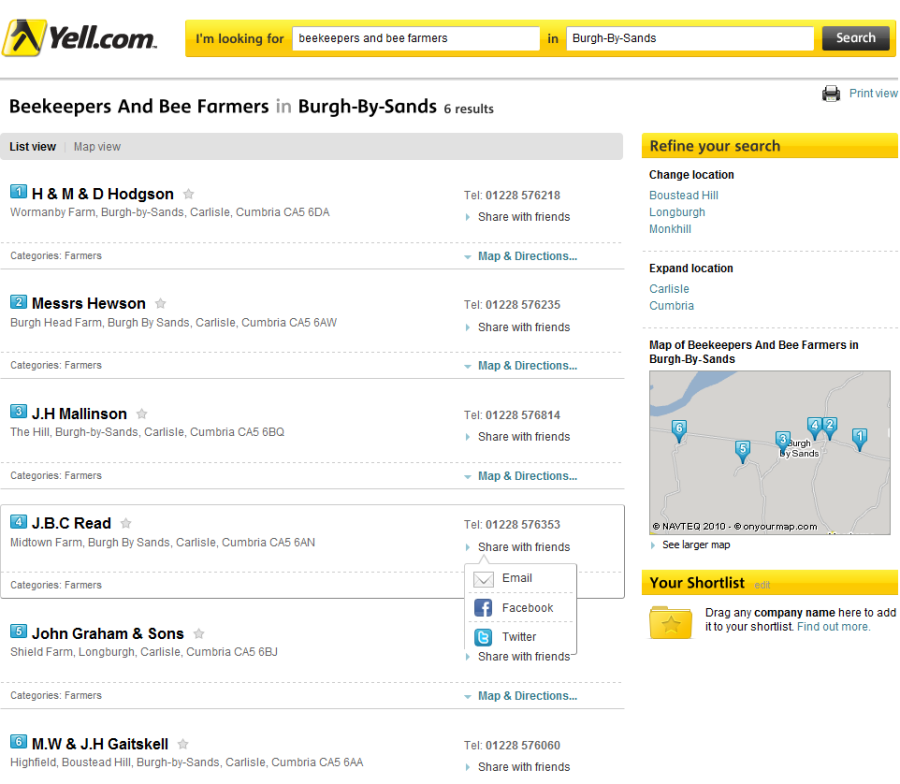Screen dimensions: 900x784
Task: Click the number 4 badge for J.B.C Read
Action: 18,522
